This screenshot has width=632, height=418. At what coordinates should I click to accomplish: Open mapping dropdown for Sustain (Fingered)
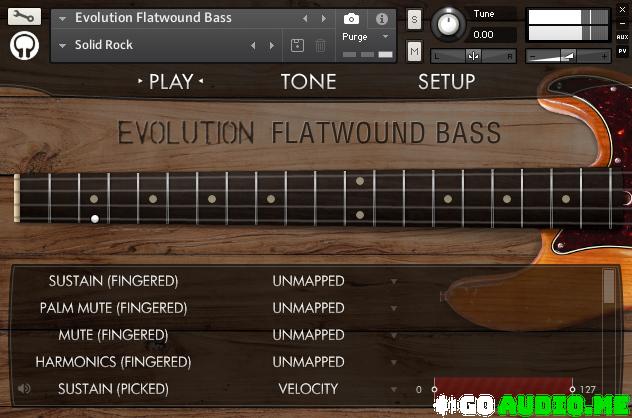394,281
